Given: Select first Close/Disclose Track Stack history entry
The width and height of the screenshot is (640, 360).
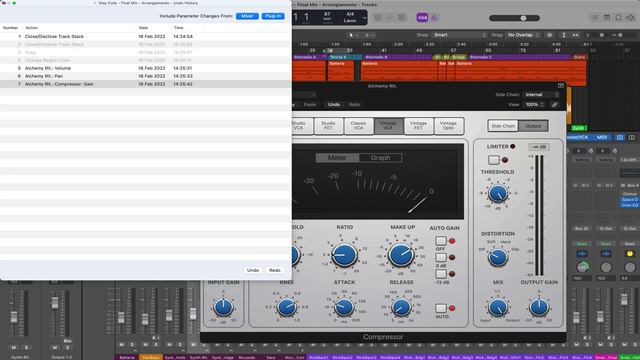Looking at the screenshot, I should (146, 36).
